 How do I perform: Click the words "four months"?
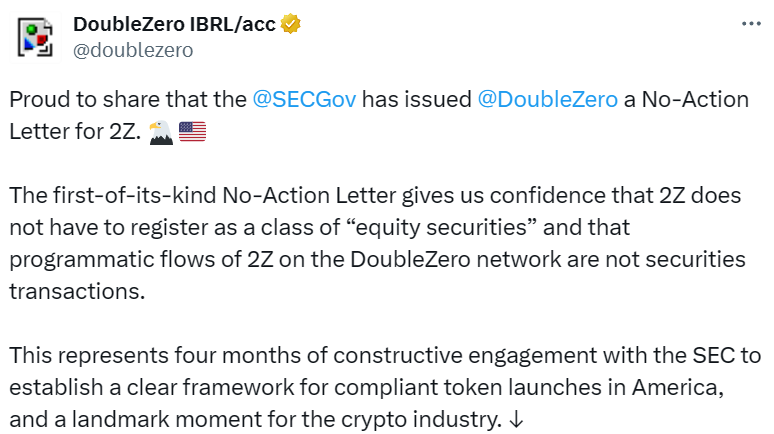[x=206, y=355]
